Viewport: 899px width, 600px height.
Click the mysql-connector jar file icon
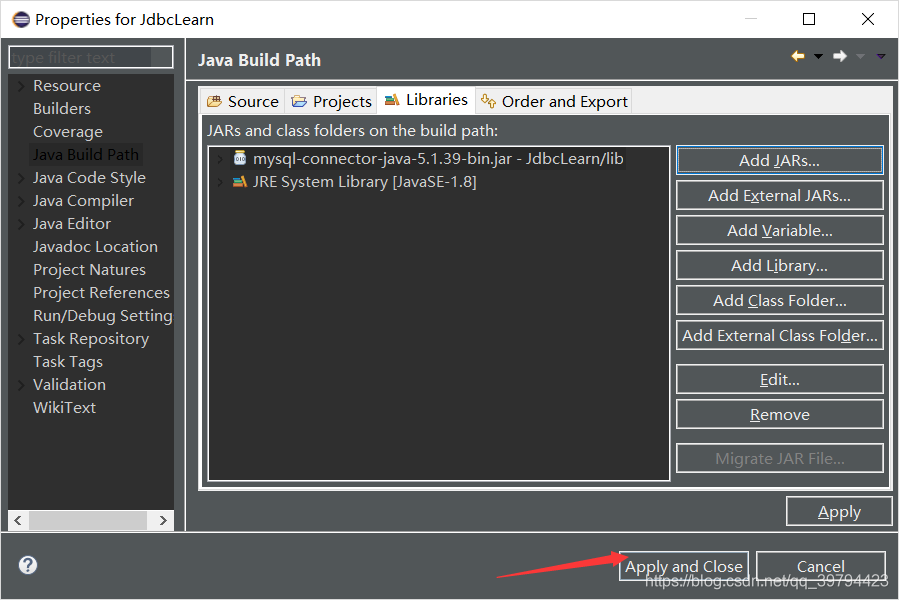pos(240,158)
